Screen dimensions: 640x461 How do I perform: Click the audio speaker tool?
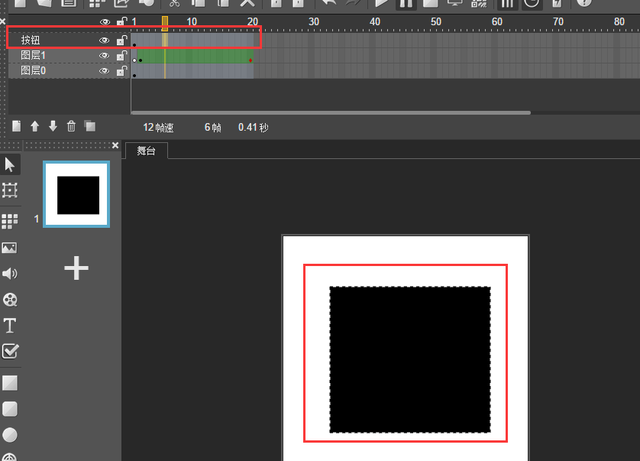(10, 273)
